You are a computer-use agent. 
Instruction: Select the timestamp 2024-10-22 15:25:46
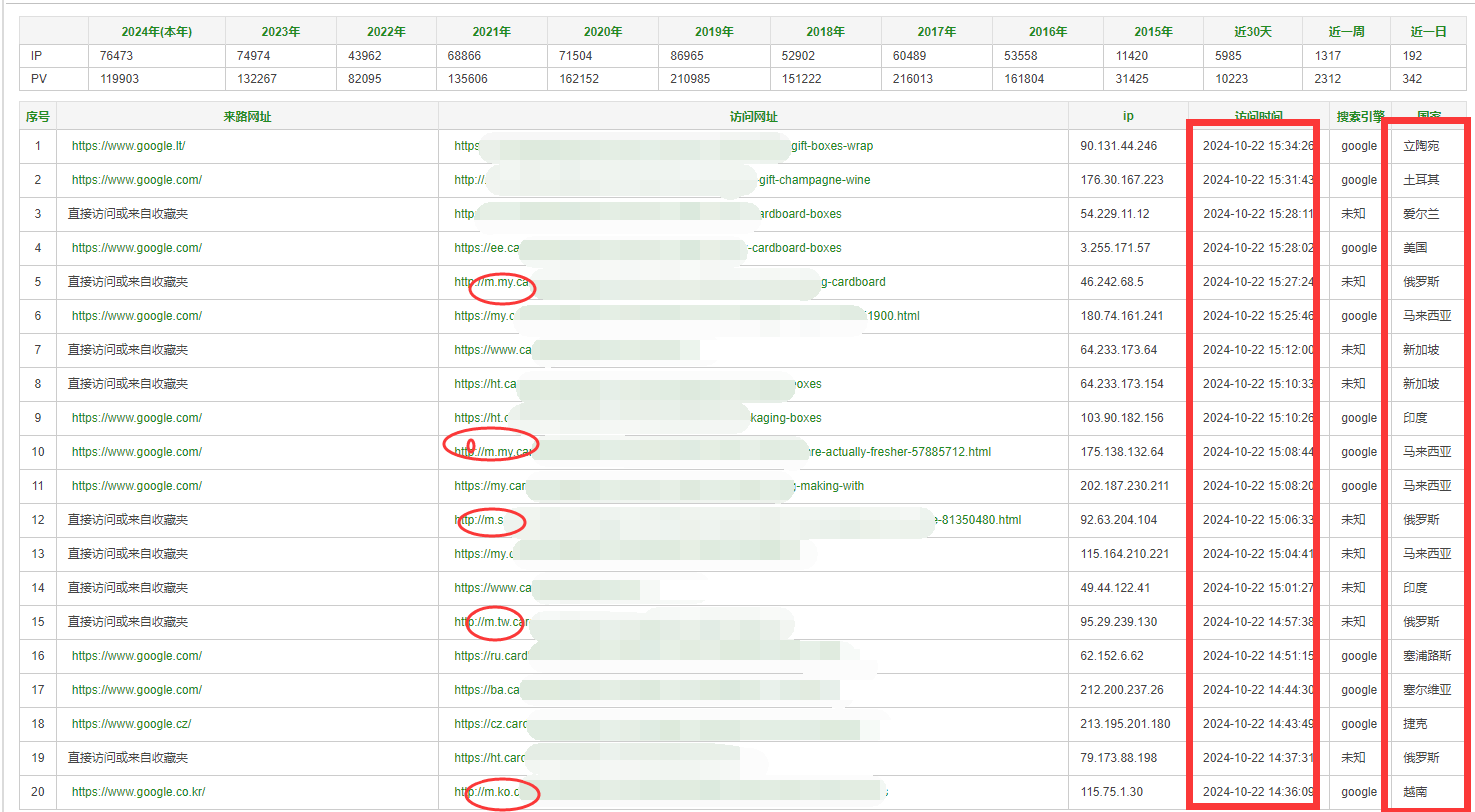pos(1258,316)
